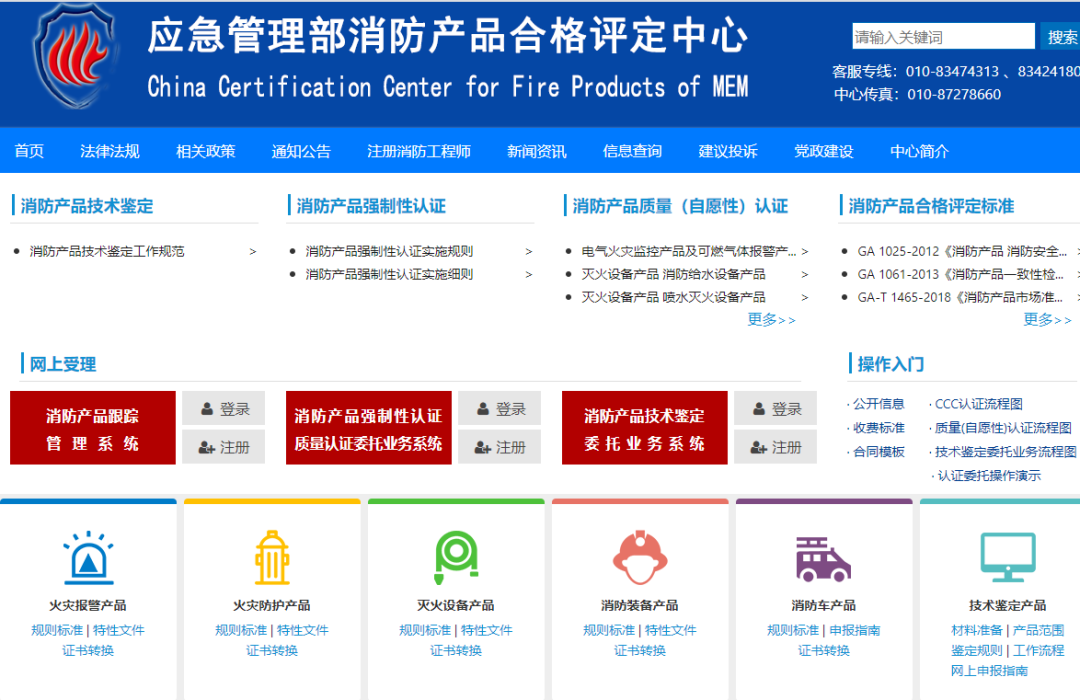Click 消防产品强制性认证实施细则 link
Image resolution: width=1080 pixels, height=700 pixels.
tap(389, 274)
